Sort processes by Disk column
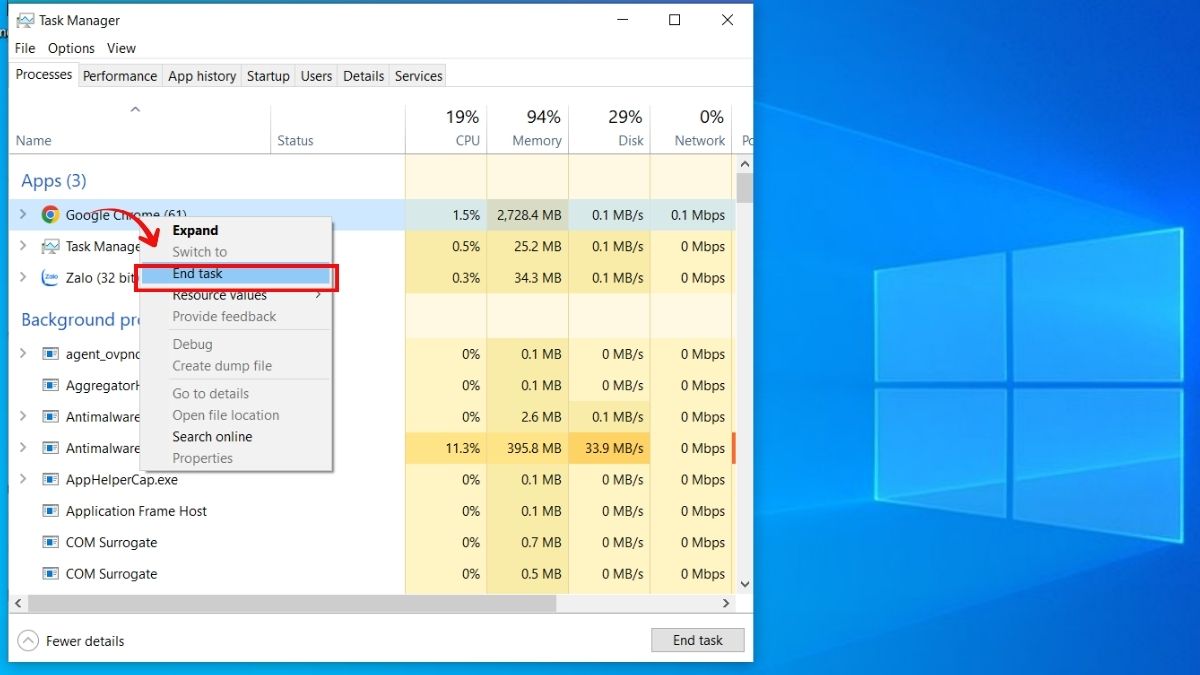This screenshot has height=675, width=1200. (x=609, y=128)
